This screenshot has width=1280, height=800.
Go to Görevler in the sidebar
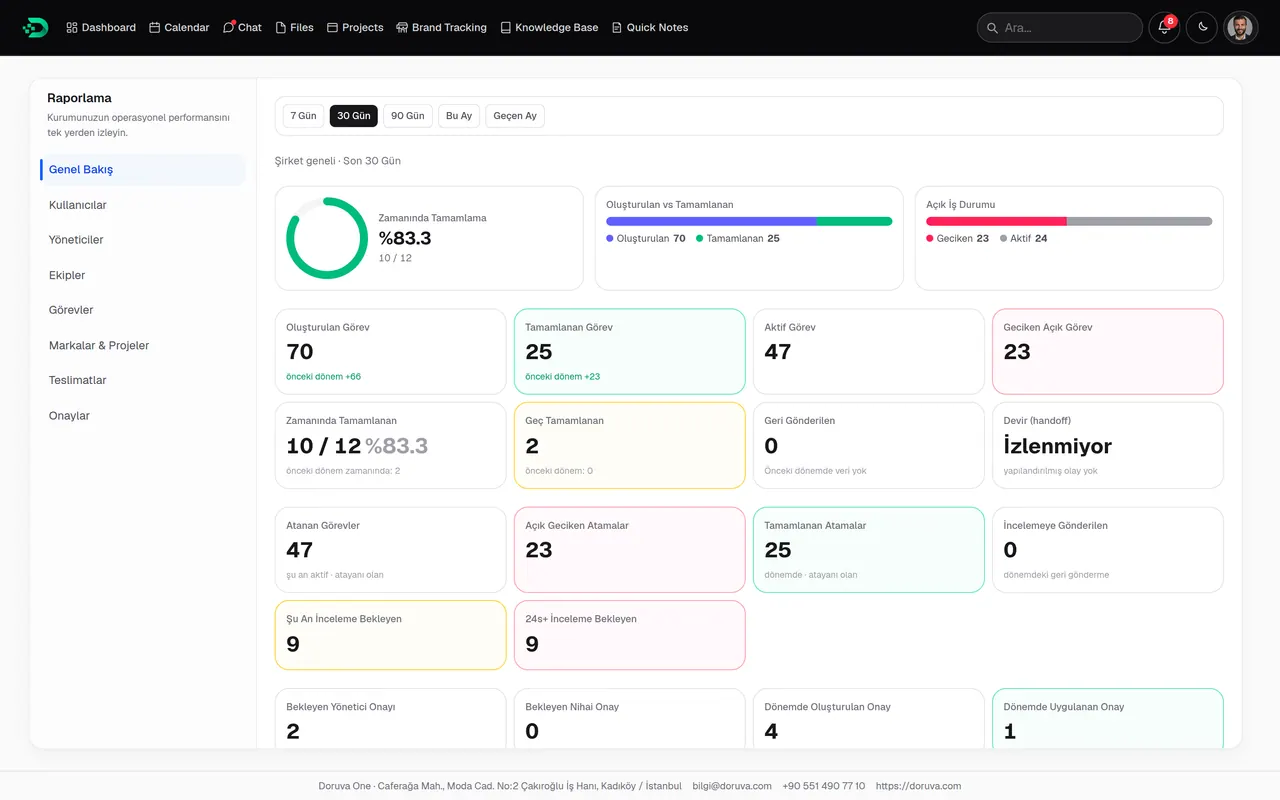tap(143, 310)
